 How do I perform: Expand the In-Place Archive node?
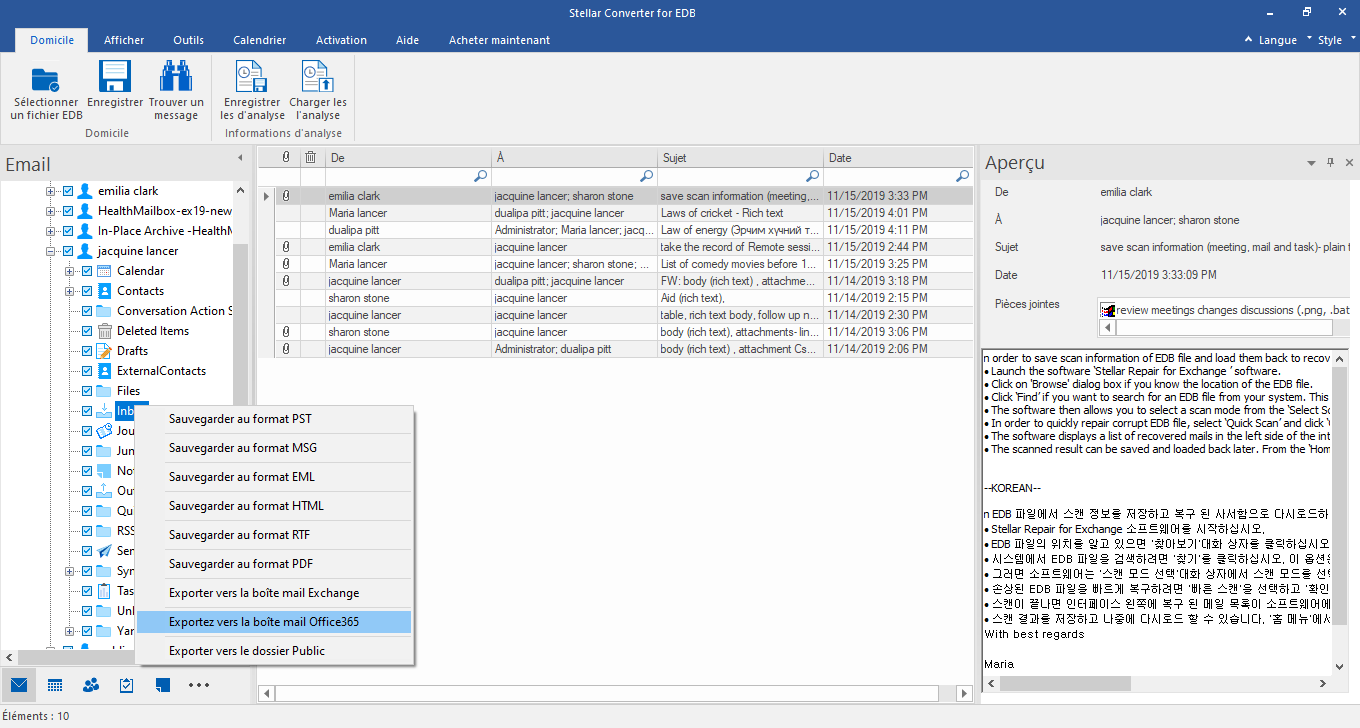pyautogui.click(x=50, y=231)
